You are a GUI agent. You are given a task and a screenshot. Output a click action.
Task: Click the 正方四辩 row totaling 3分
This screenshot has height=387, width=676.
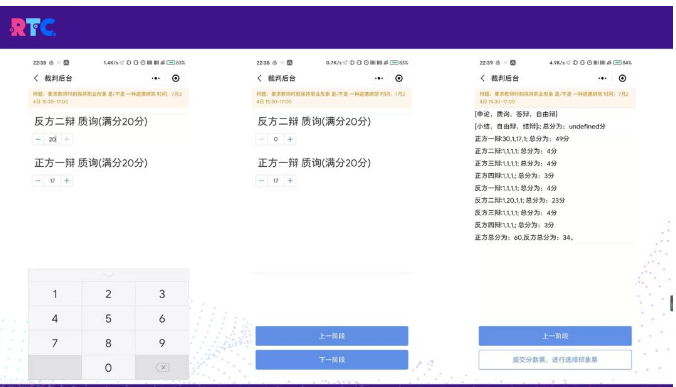pyautogui.click(x=514, y=175)
